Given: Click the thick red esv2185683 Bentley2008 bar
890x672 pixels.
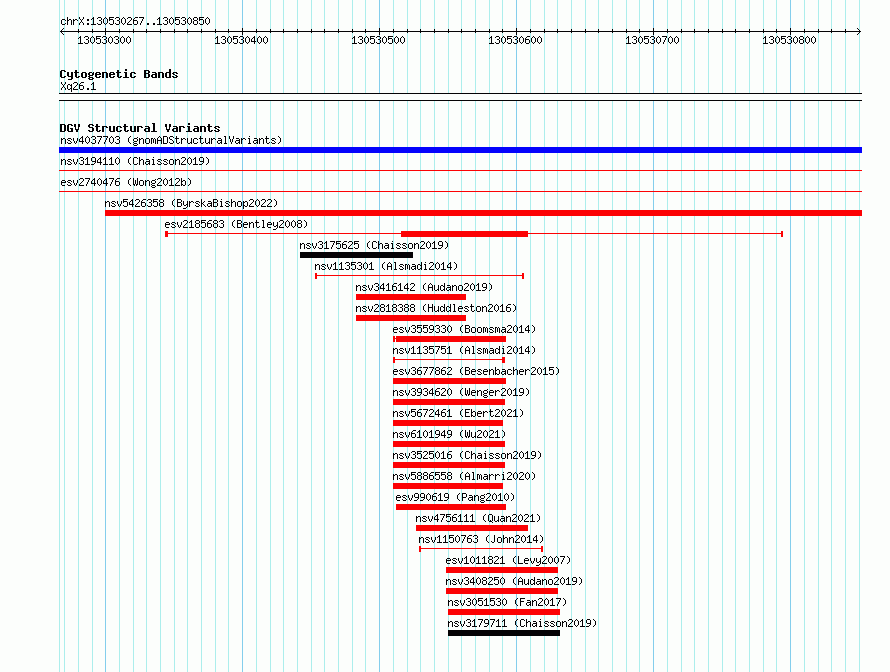Looking at the screenshot, I should click(x=464, y=234).
